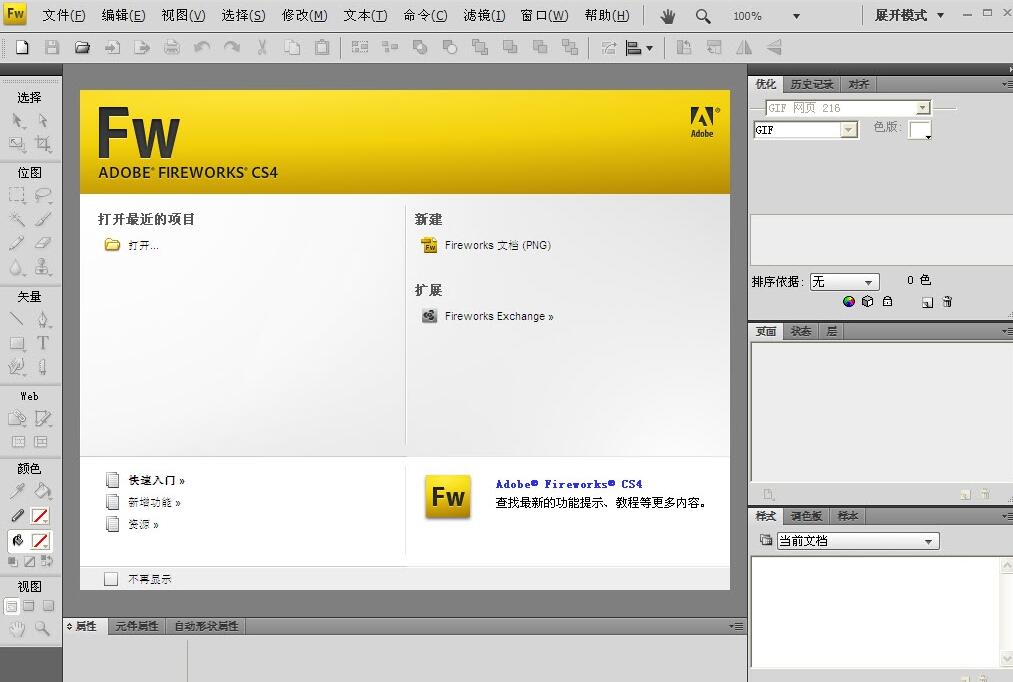Select the Rubber Stamp tool
Image resolution: width=1013 pixels, height=682 pixels.
pos(43,267)
